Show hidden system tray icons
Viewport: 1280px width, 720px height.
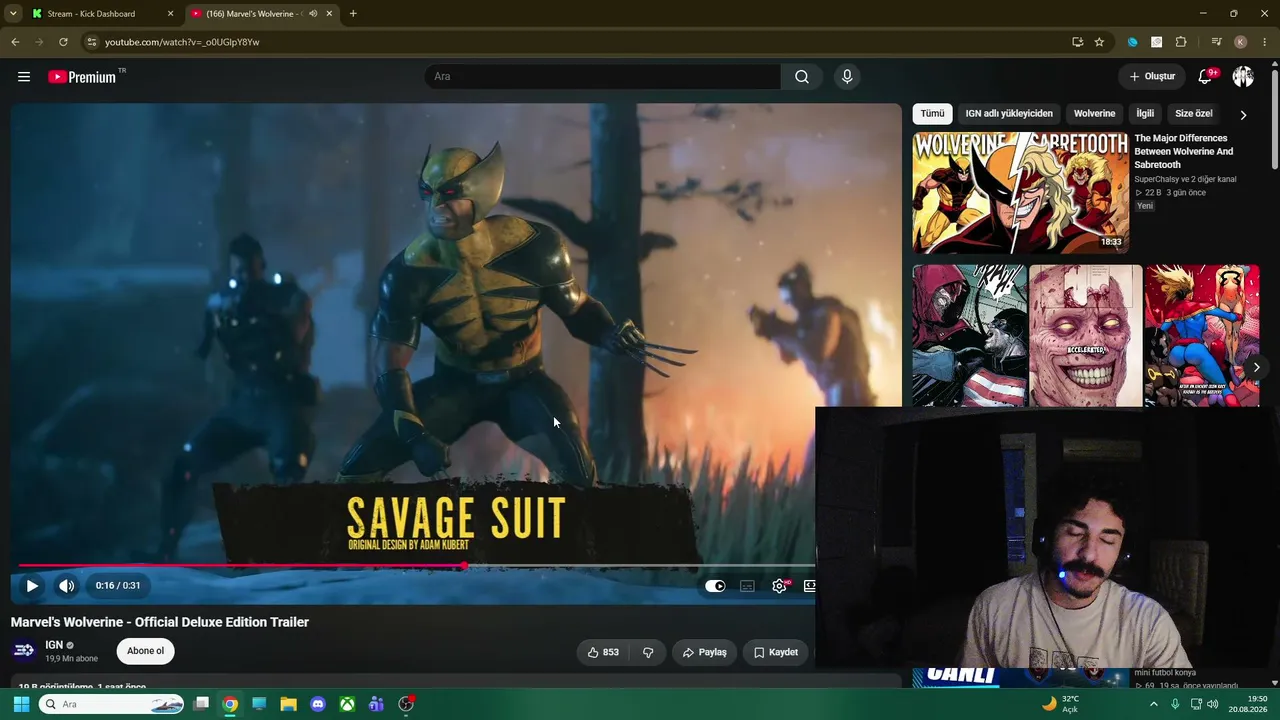click(x=1153, y=704)
